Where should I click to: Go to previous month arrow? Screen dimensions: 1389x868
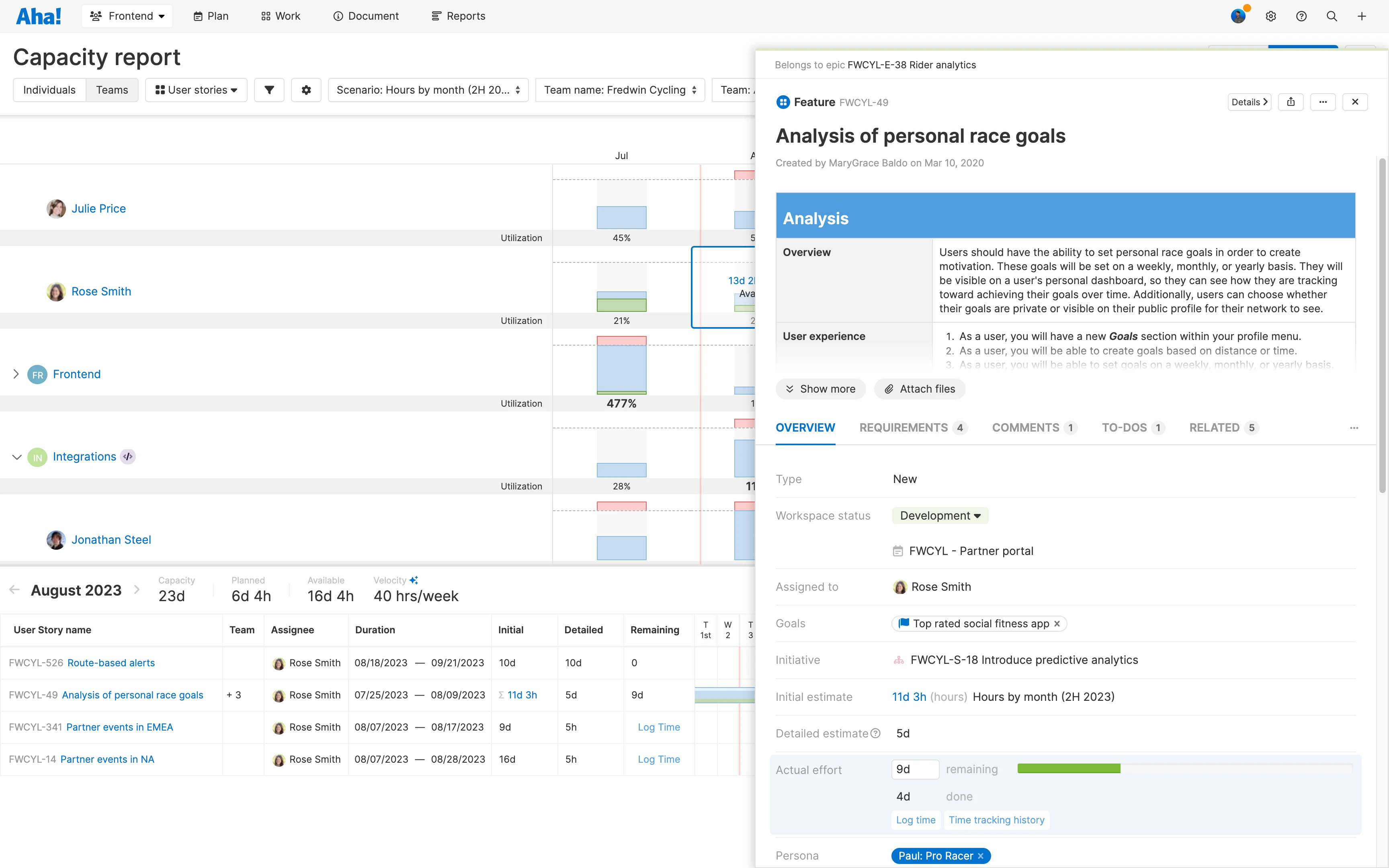(15, 590)
